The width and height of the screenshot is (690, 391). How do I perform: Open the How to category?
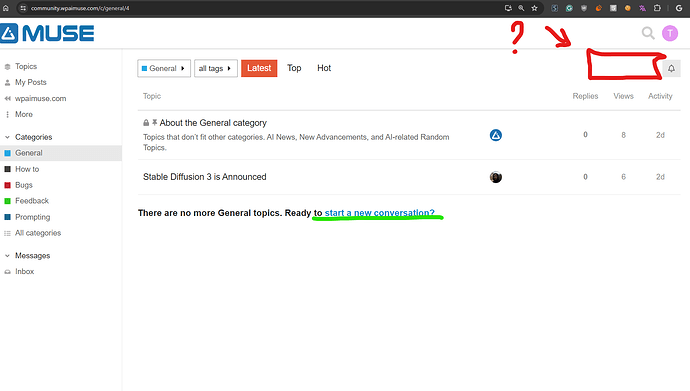(x=27, y=169)
